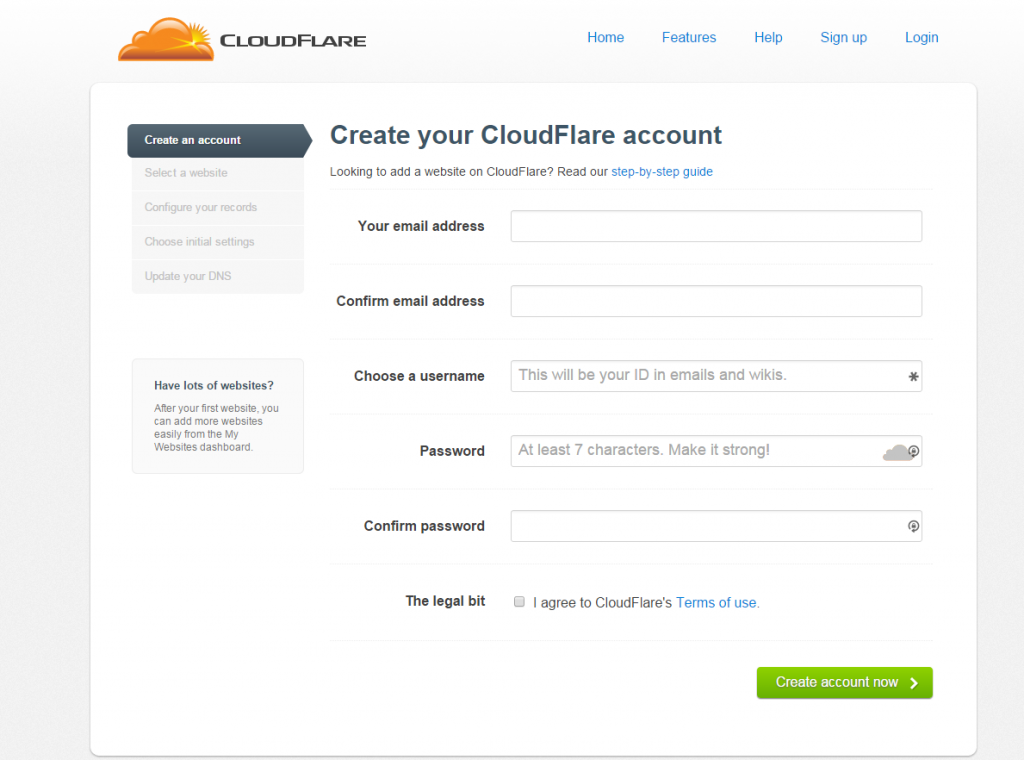Focus the Password input field

(716, 451)
